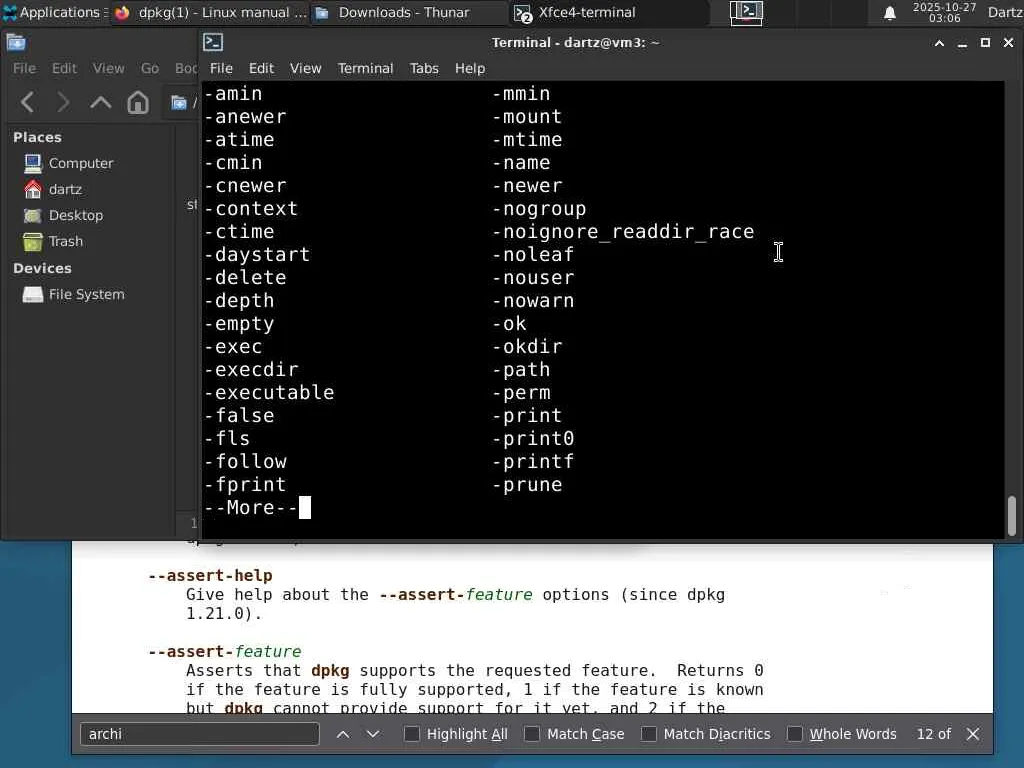Click the Thunar window folder icon
This screenshot has height=768, width=1024.
16,43
